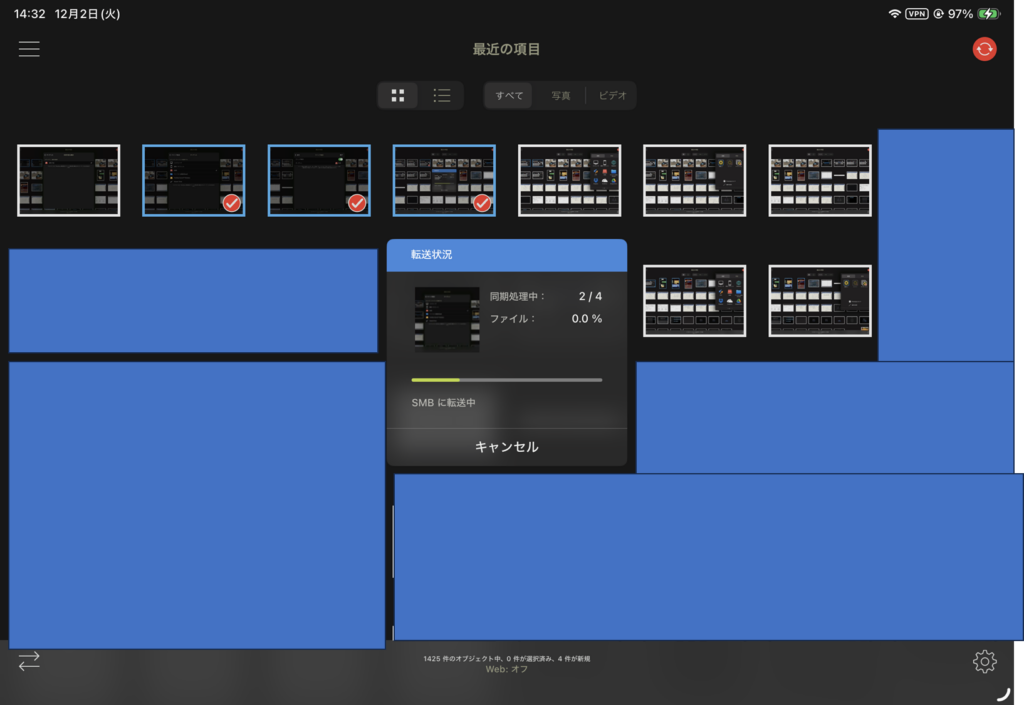
Task: Open the settings gear
Action: pyautogui.click(x=984, y=661)
